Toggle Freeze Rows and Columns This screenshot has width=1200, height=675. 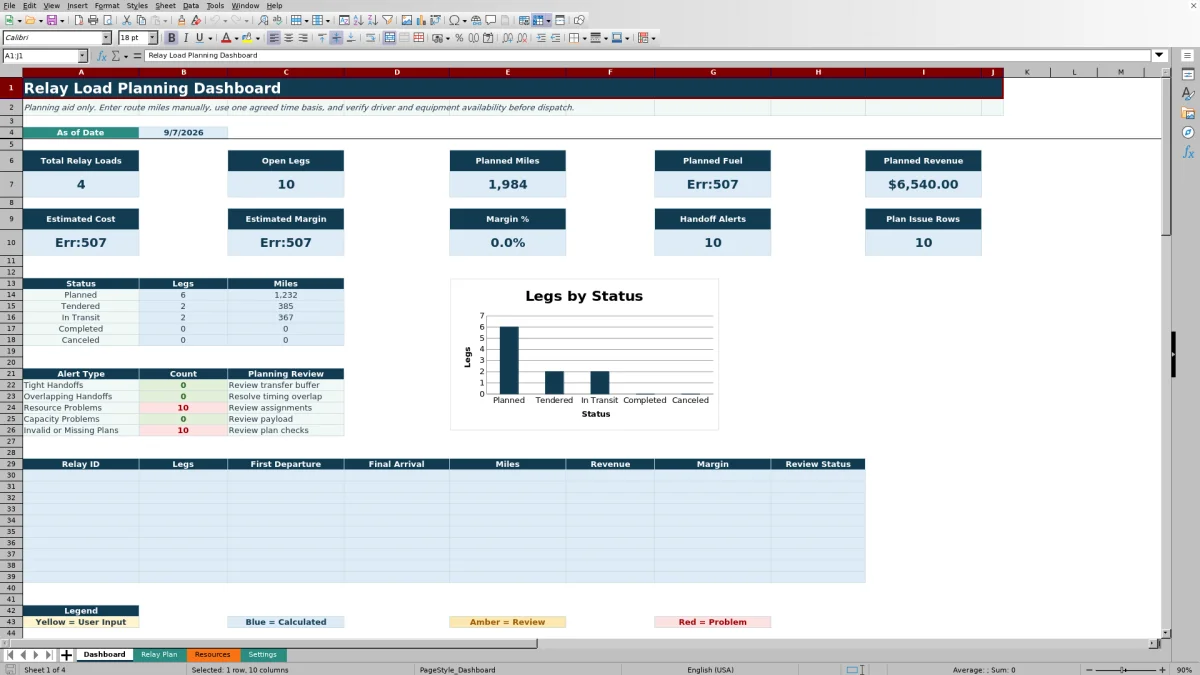point(538,20)
